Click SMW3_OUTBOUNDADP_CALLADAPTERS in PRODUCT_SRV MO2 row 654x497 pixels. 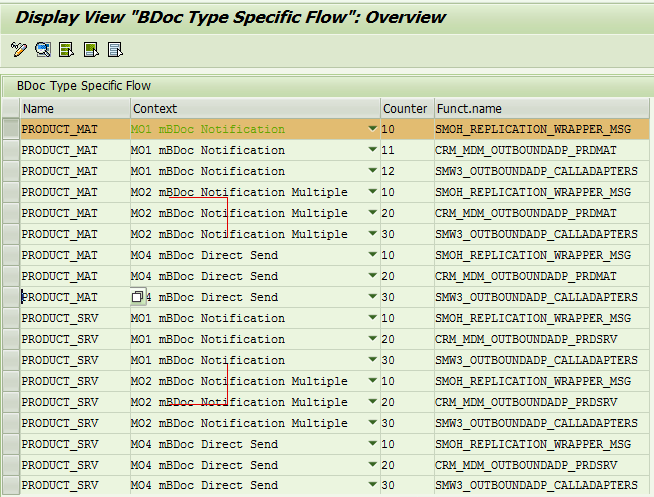point(536,423)
